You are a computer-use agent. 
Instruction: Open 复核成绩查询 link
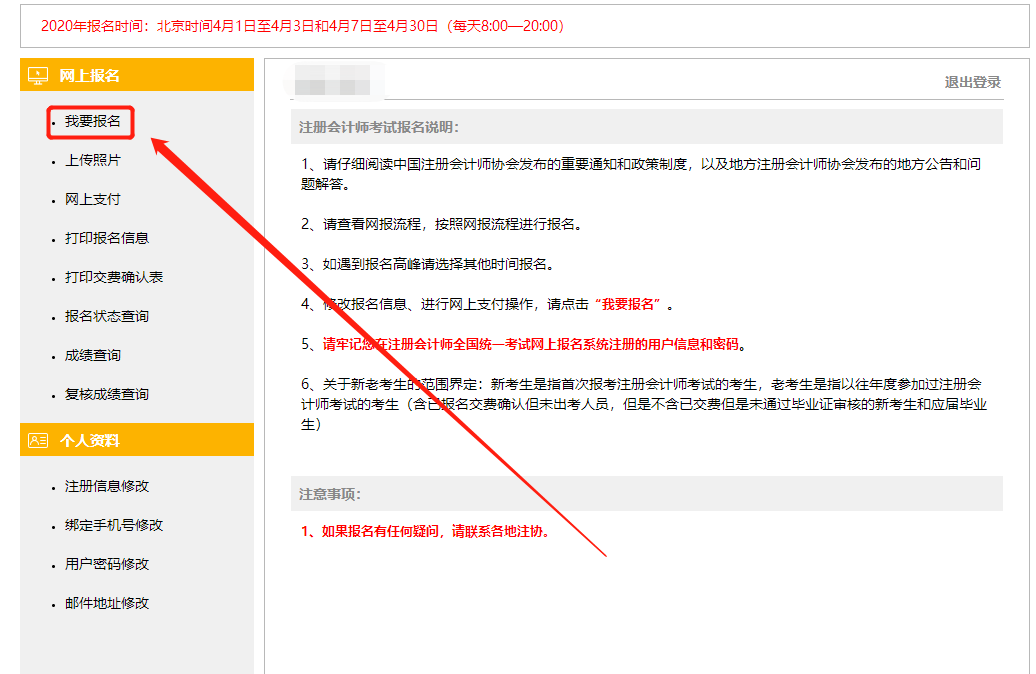107,394
